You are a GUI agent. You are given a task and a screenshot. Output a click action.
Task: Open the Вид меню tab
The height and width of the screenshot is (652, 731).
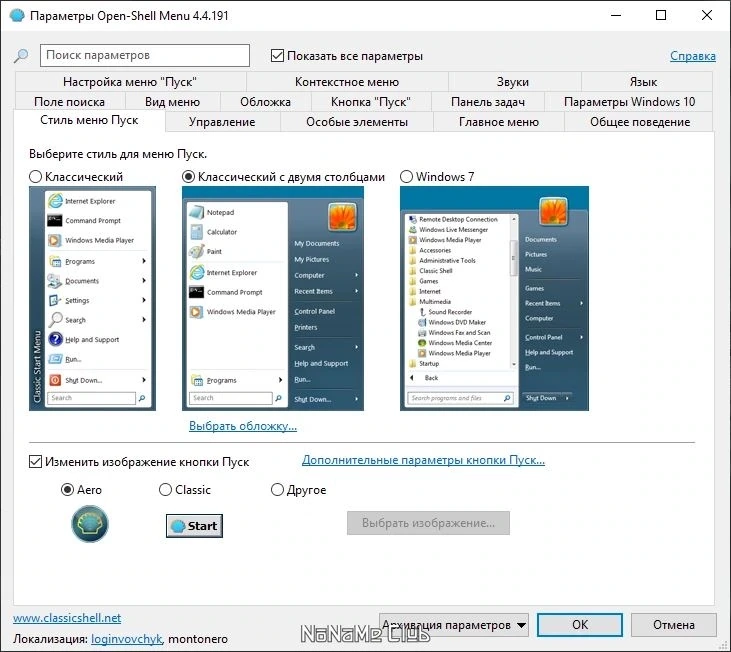[172, 102]
